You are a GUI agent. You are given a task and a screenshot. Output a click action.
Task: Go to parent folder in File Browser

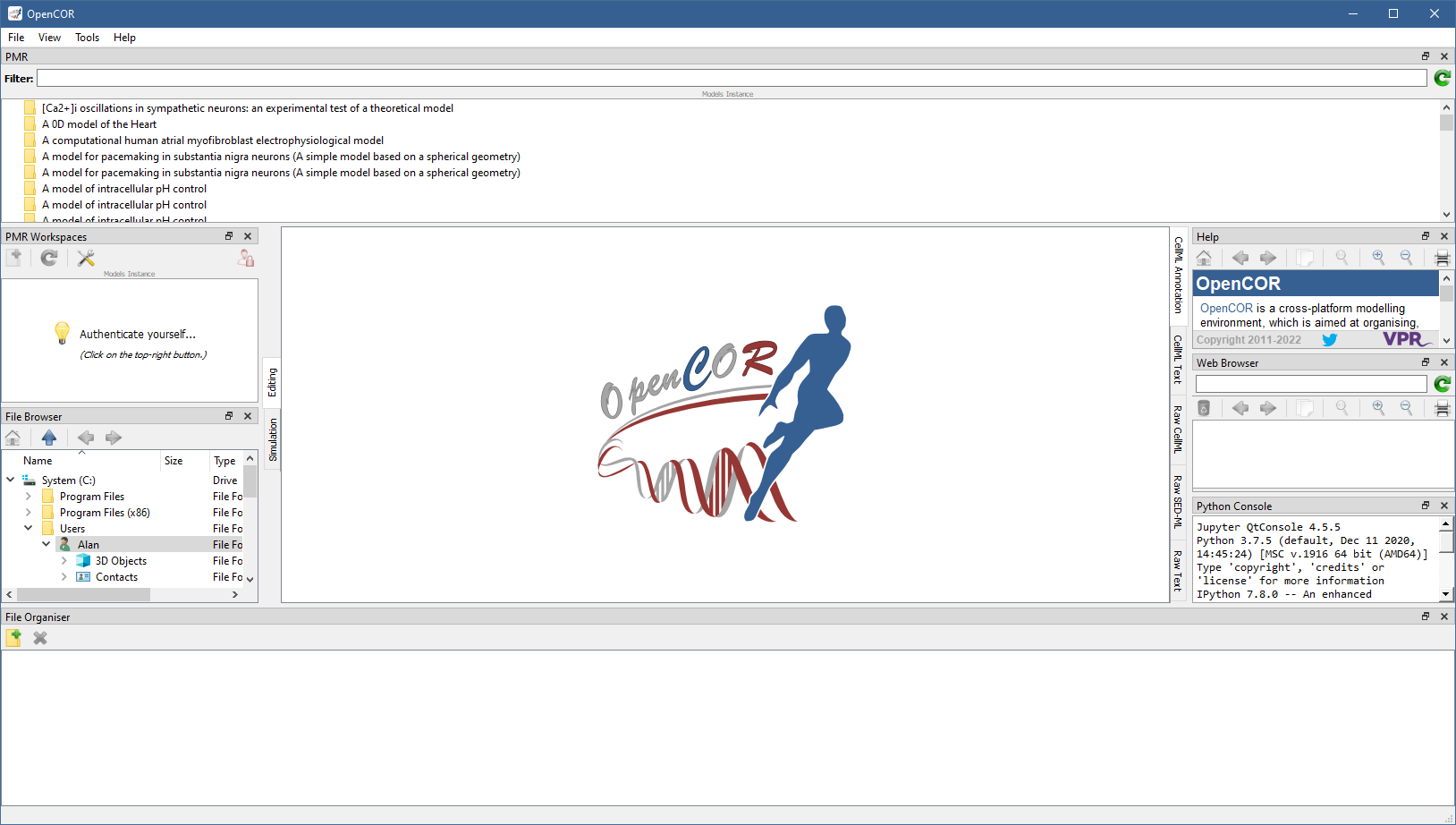49,438
